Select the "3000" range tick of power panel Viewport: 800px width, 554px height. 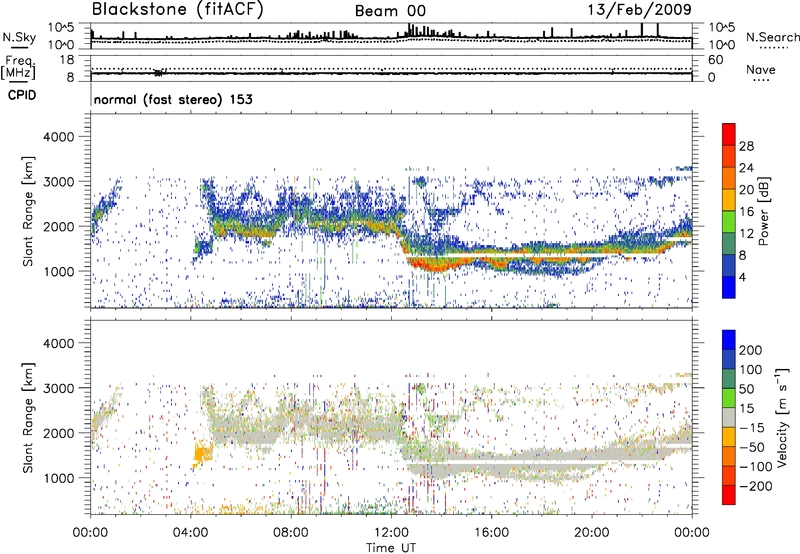58,182
